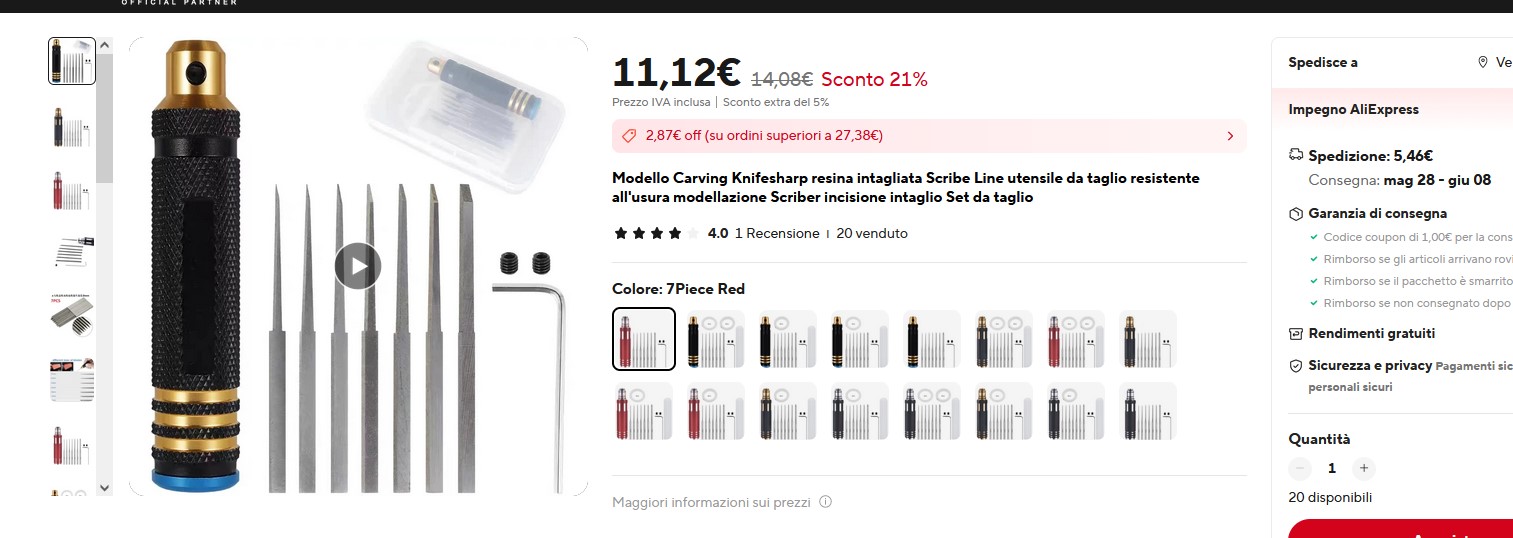
Task: Choose the last color swatch in the second row
Action: [1148, 411]
